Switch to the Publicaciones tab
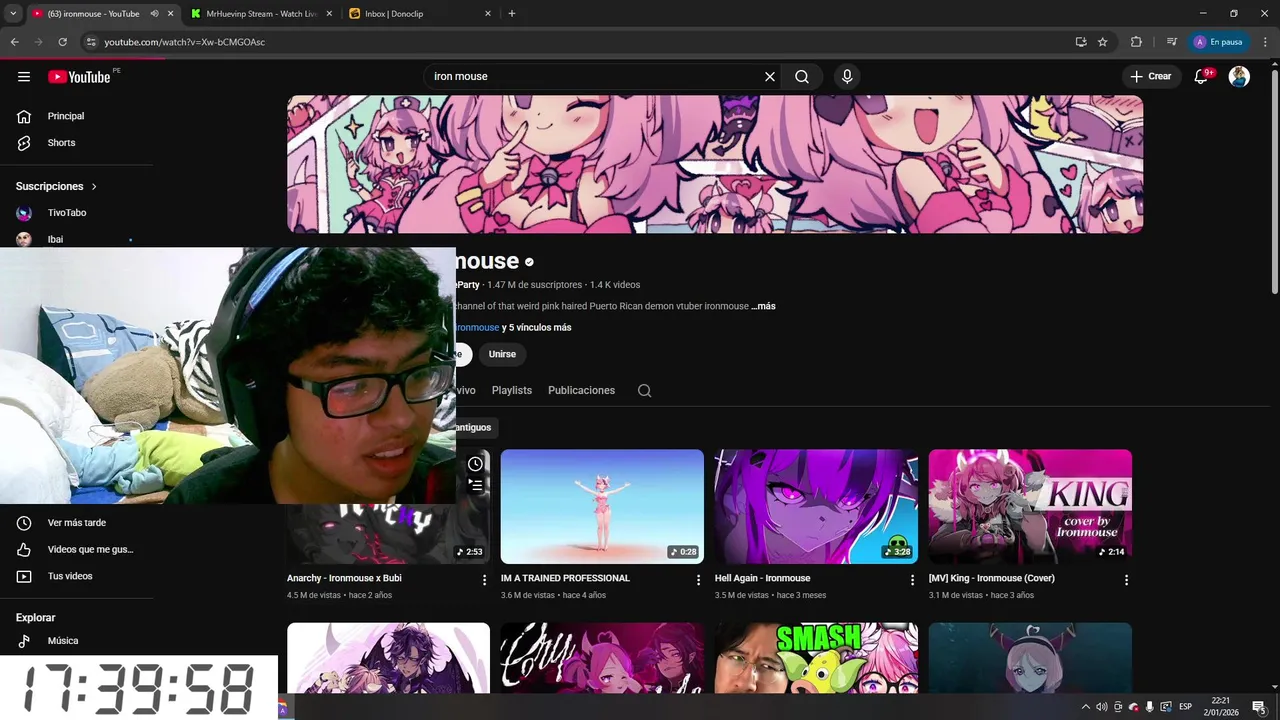 581,390
